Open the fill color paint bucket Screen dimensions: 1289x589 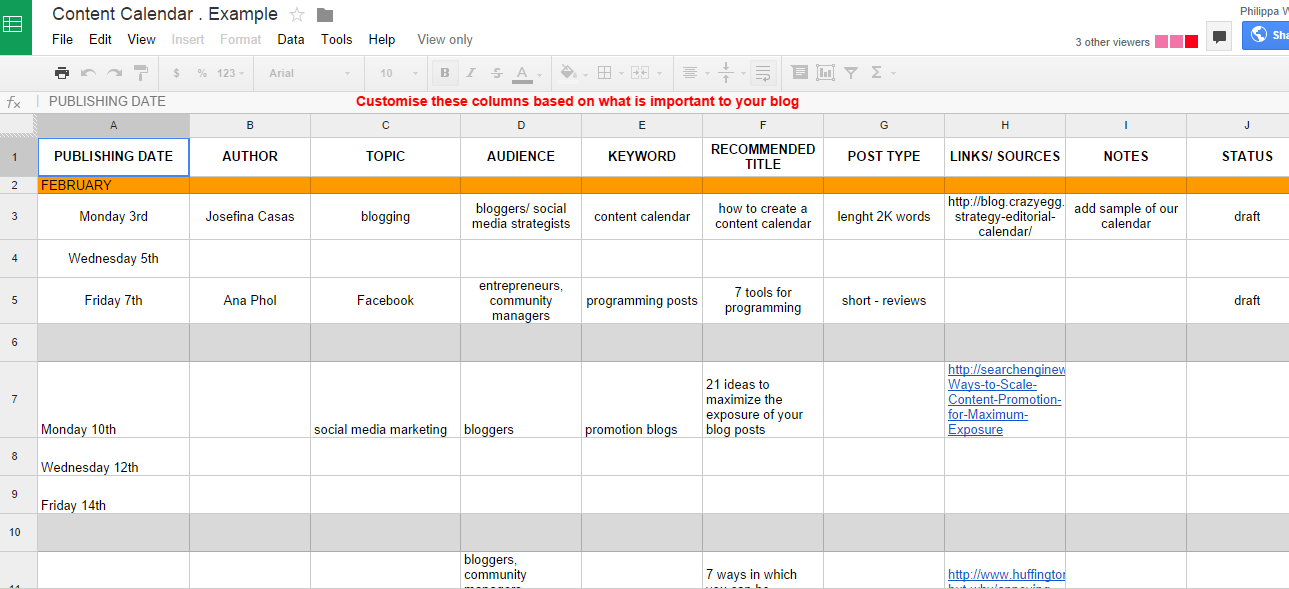pyautogui.click(x=569, y=73)
